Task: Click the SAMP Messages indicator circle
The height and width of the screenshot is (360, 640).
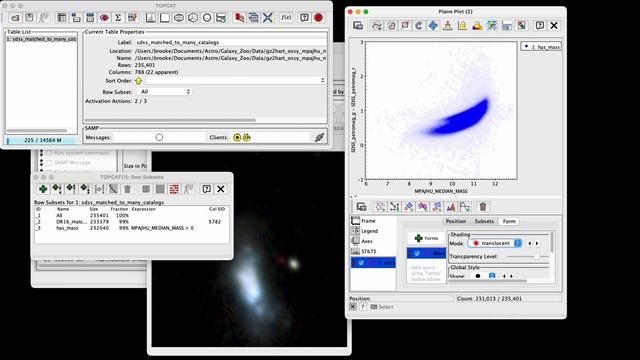Action: click(159, 138)
